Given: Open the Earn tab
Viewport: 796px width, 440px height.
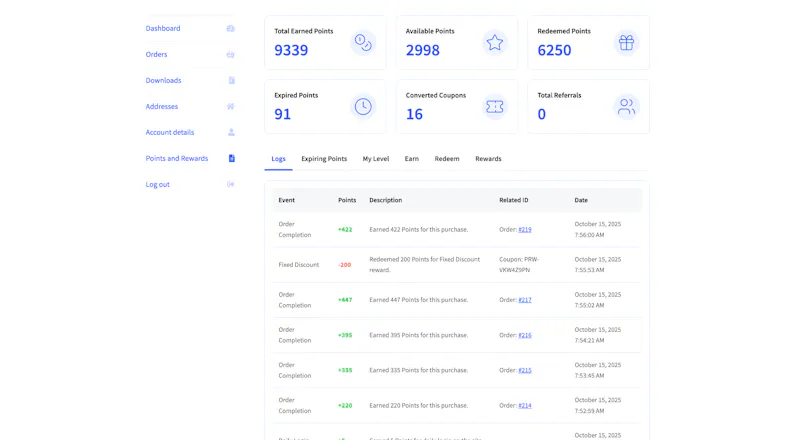Looking at the screenshot, I should click(412, 159).
